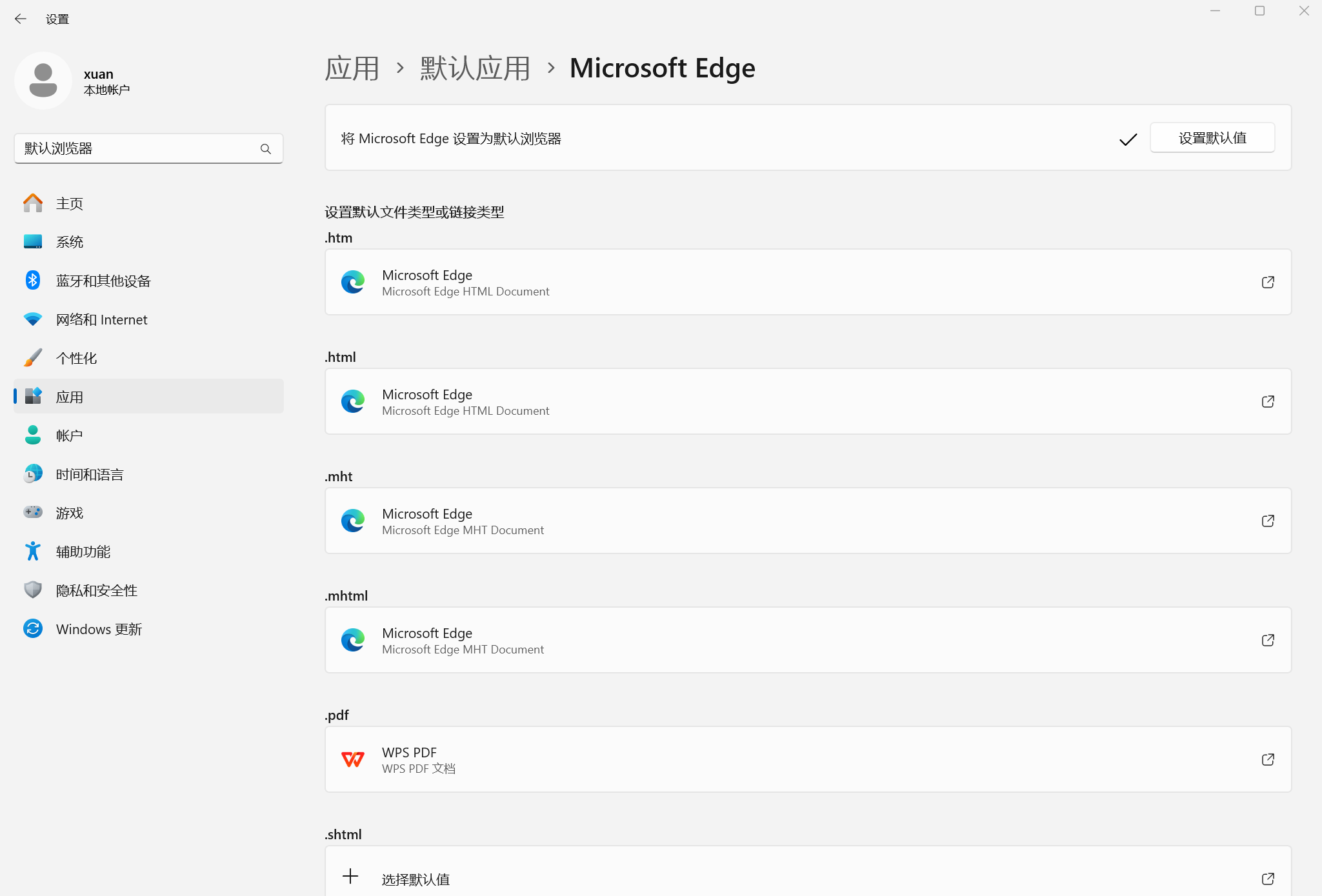Viewport: 1322px width, 896px height.
Task: Open the 系统 settings section
Action: tap(148, 242)
